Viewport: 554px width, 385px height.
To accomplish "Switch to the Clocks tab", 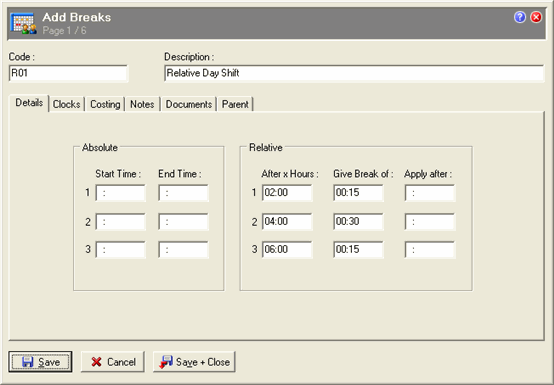I will pos(66,104).
